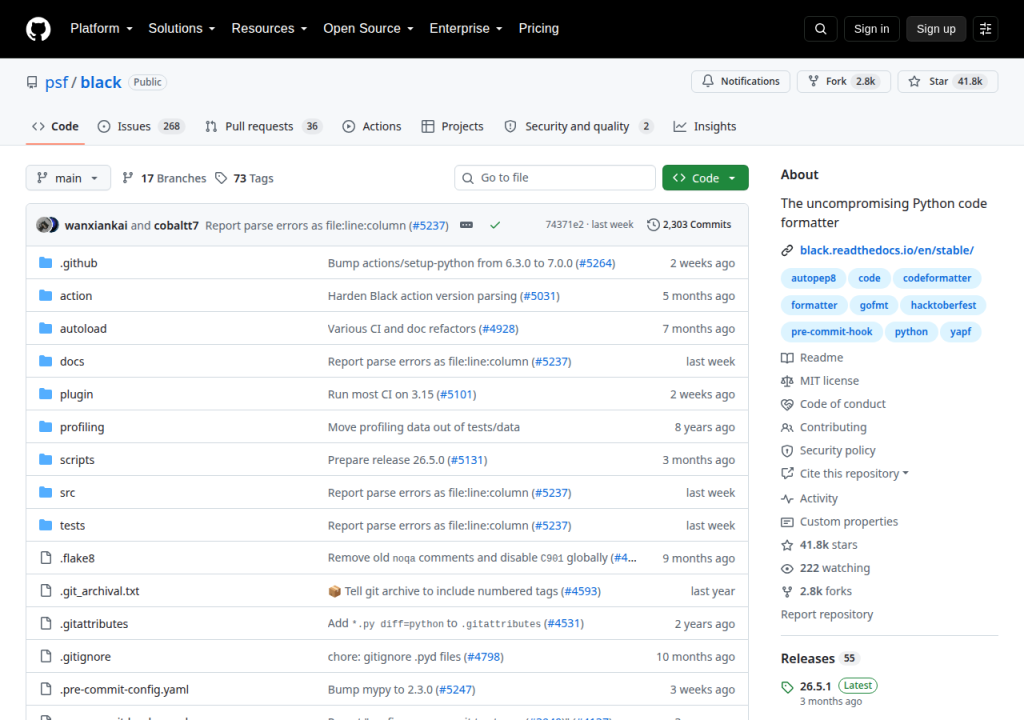
Task: Click the Readme book icon
Action: point(787,357)
